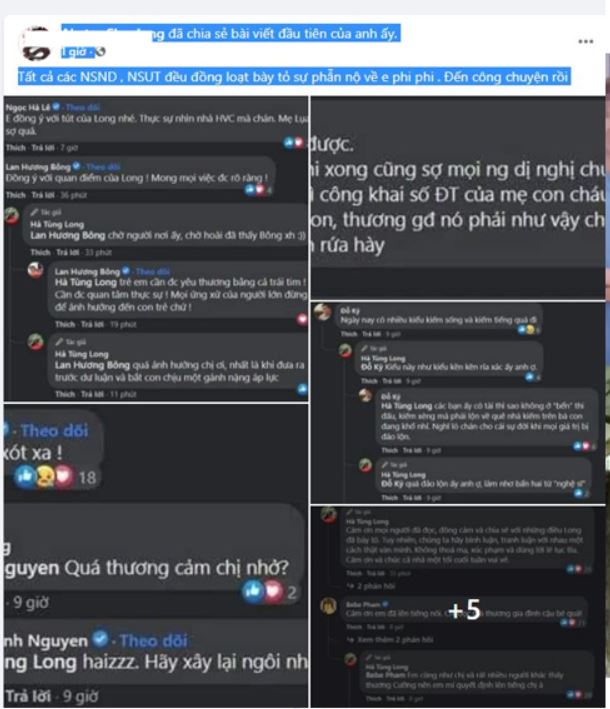This screenshot has height=709, width=610.
Task: Click the post caption about NSND, NSUT
Action: [293, 77]
